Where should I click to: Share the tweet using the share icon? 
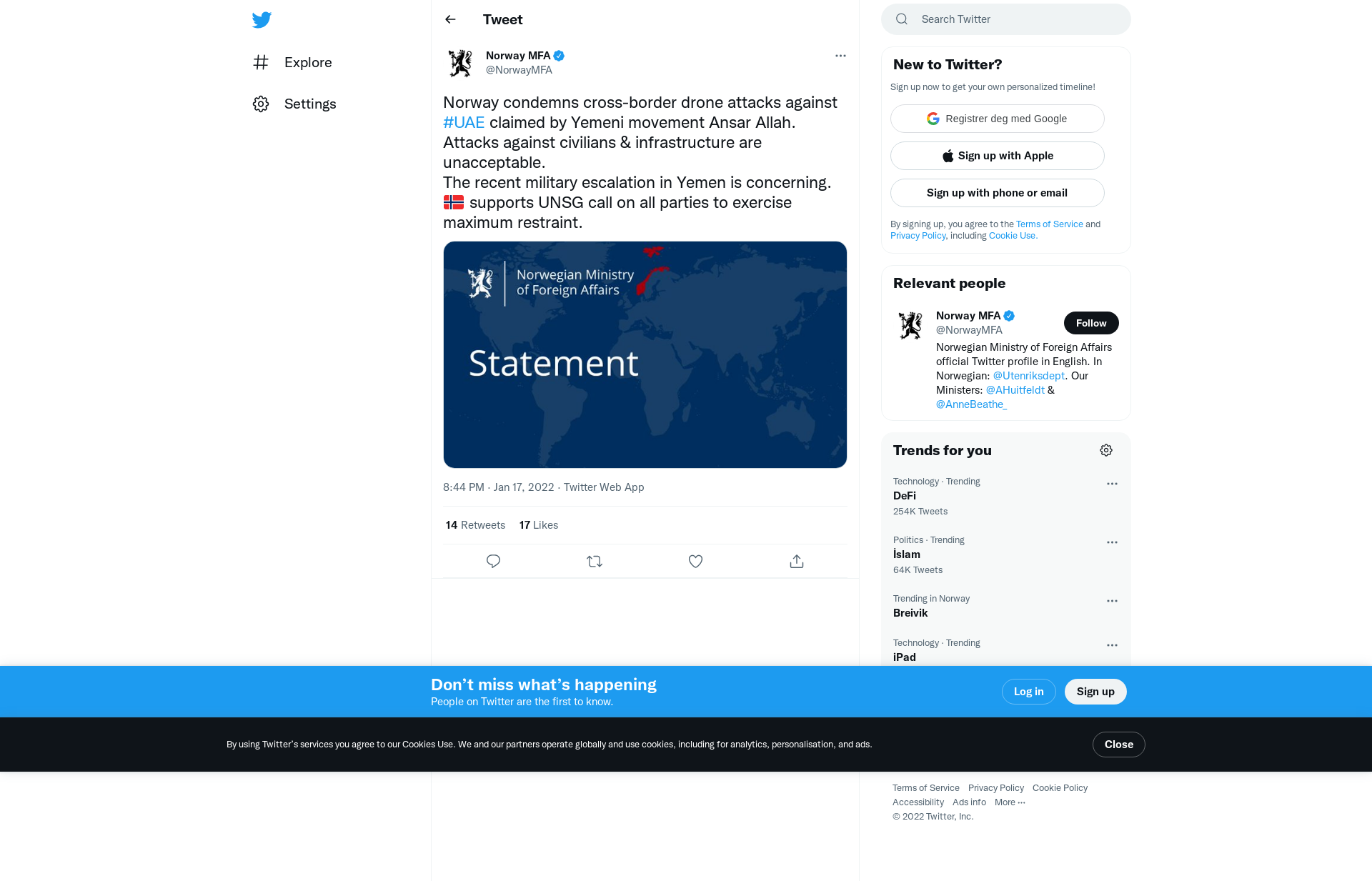tap(797, 562)
